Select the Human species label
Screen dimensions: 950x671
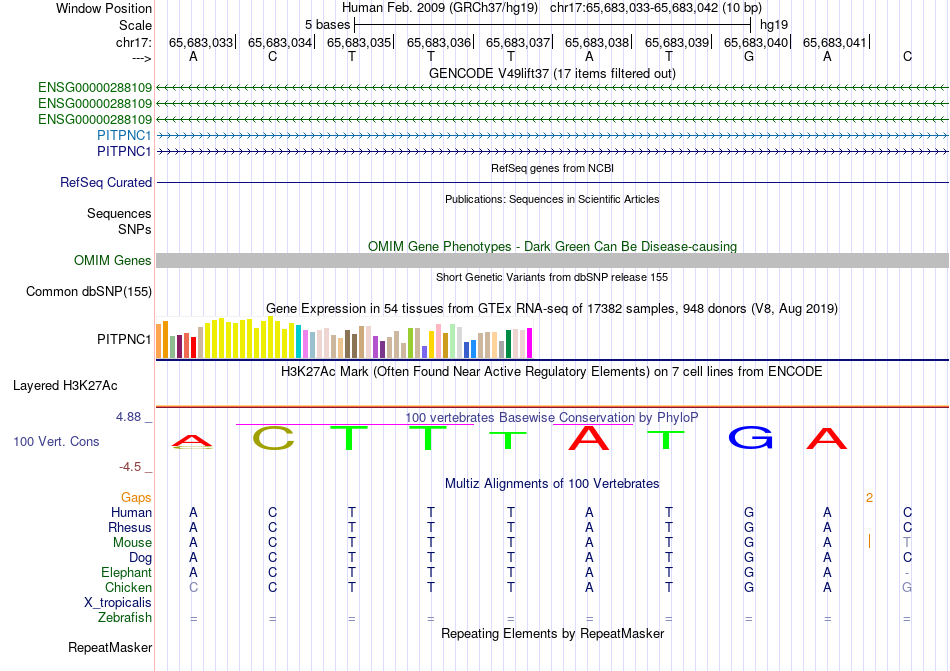coord(131,512)
